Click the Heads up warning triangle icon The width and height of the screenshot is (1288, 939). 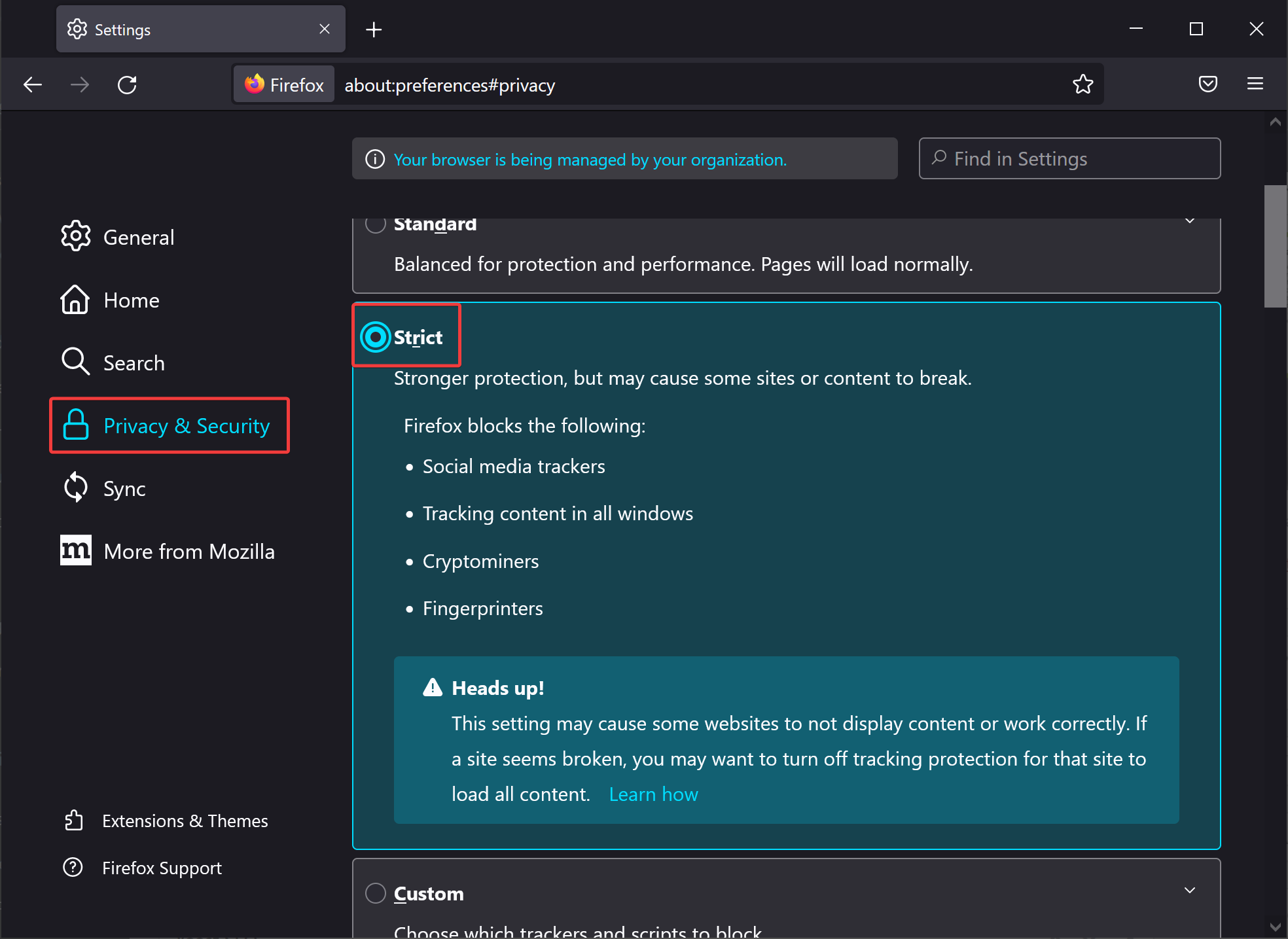(433, 688)
